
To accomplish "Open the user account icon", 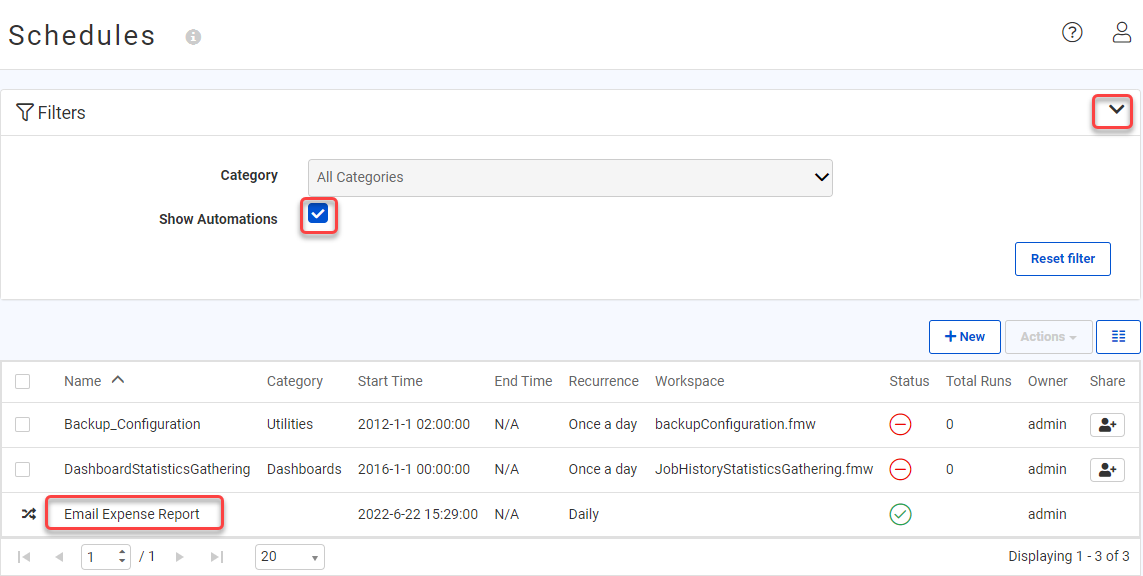I will click(x=1121, y=32).
